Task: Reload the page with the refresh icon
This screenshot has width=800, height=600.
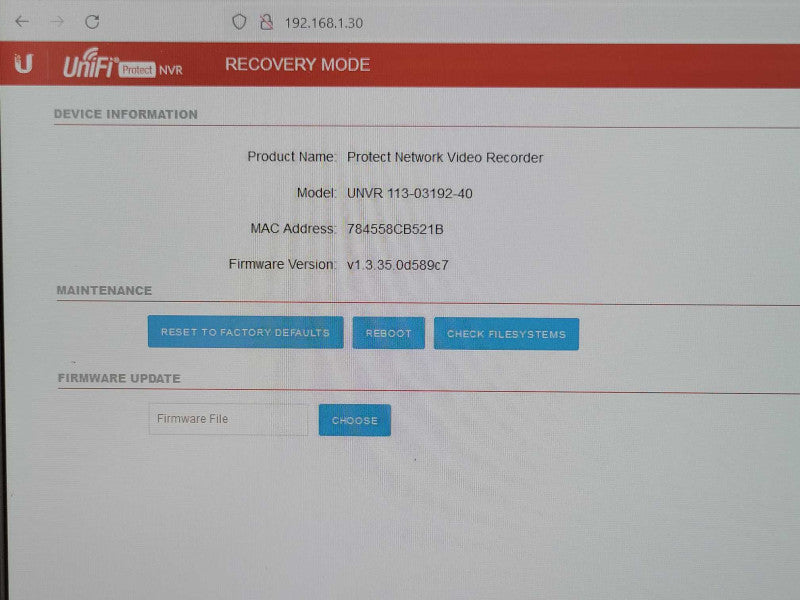Action: [92, 22]
